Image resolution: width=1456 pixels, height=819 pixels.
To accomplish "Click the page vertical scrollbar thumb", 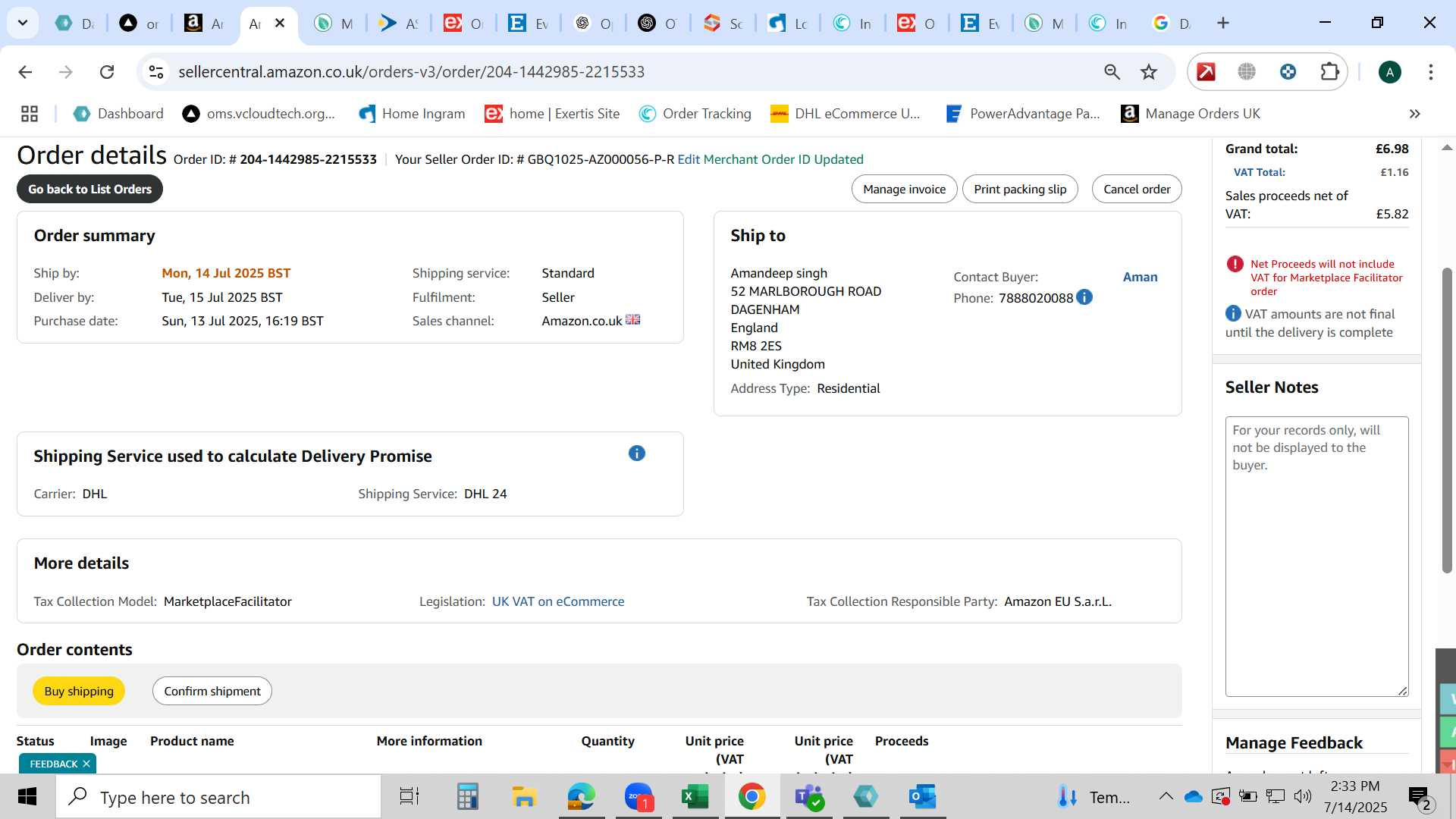I will pyautogui.click(x=1447, y=419).
